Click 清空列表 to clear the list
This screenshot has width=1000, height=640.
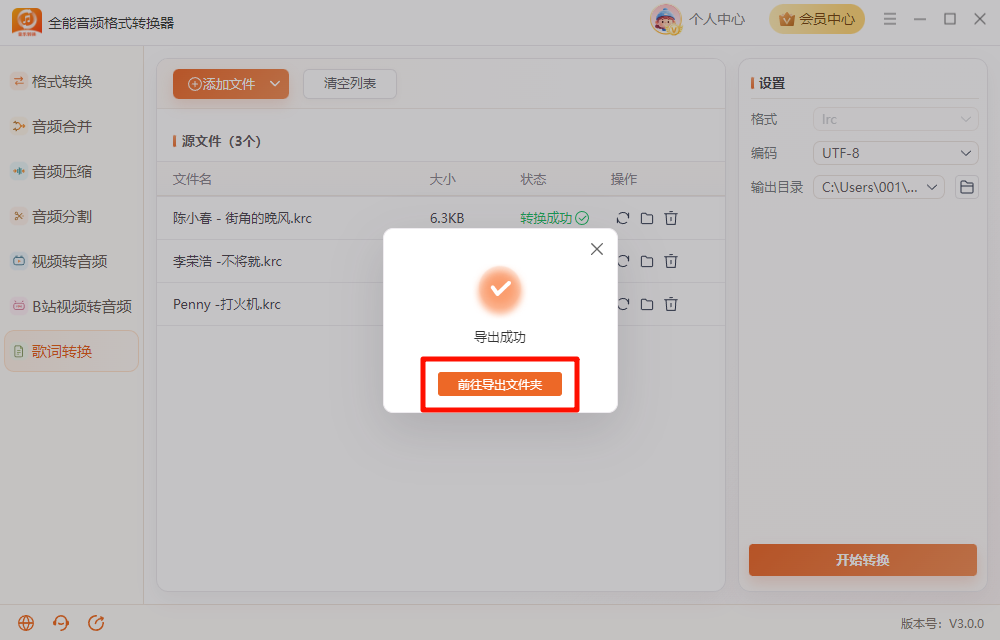click(x=349, y=84)
